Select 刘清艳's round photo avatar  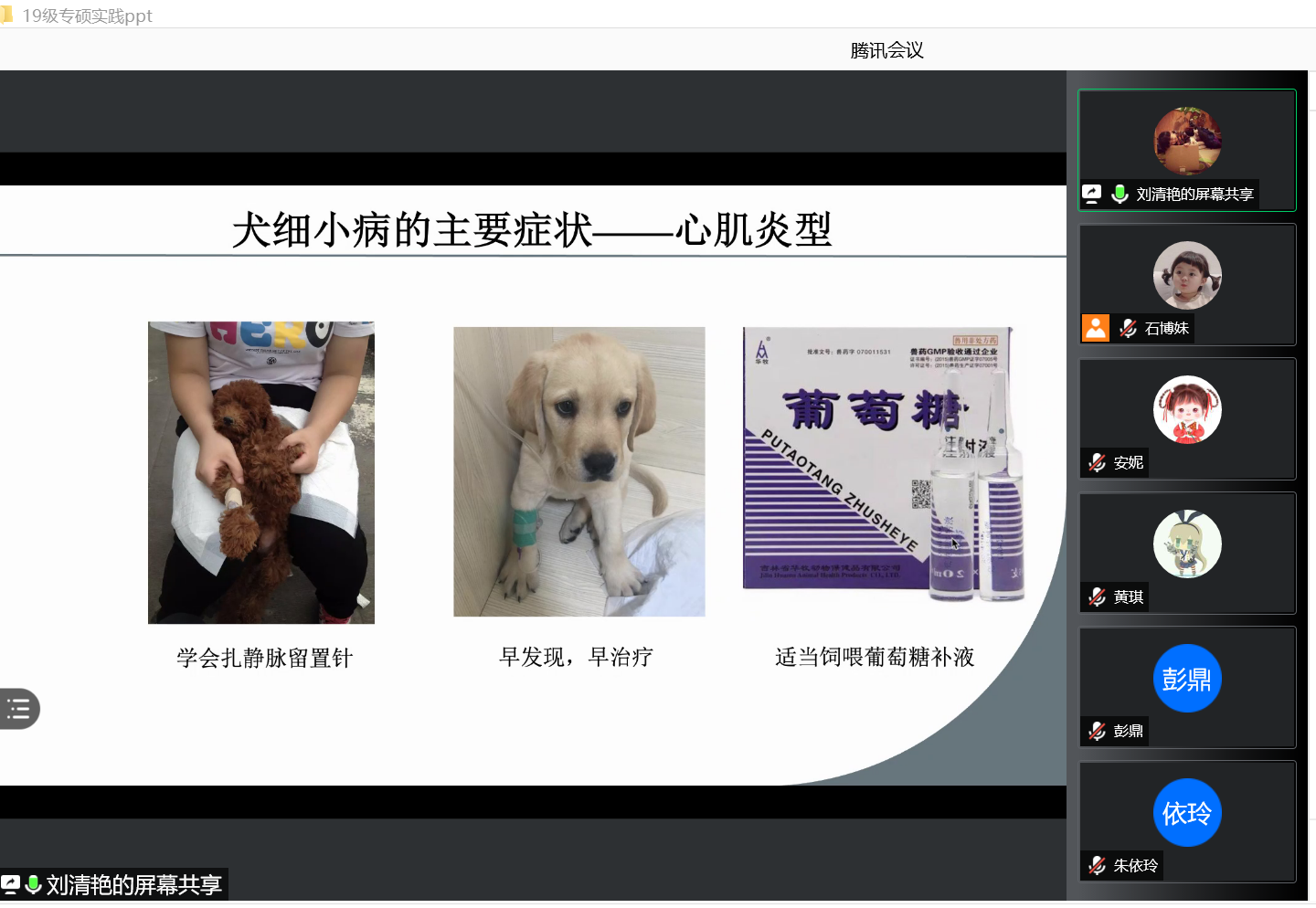pyautogui.click(x=1187, y=141)
